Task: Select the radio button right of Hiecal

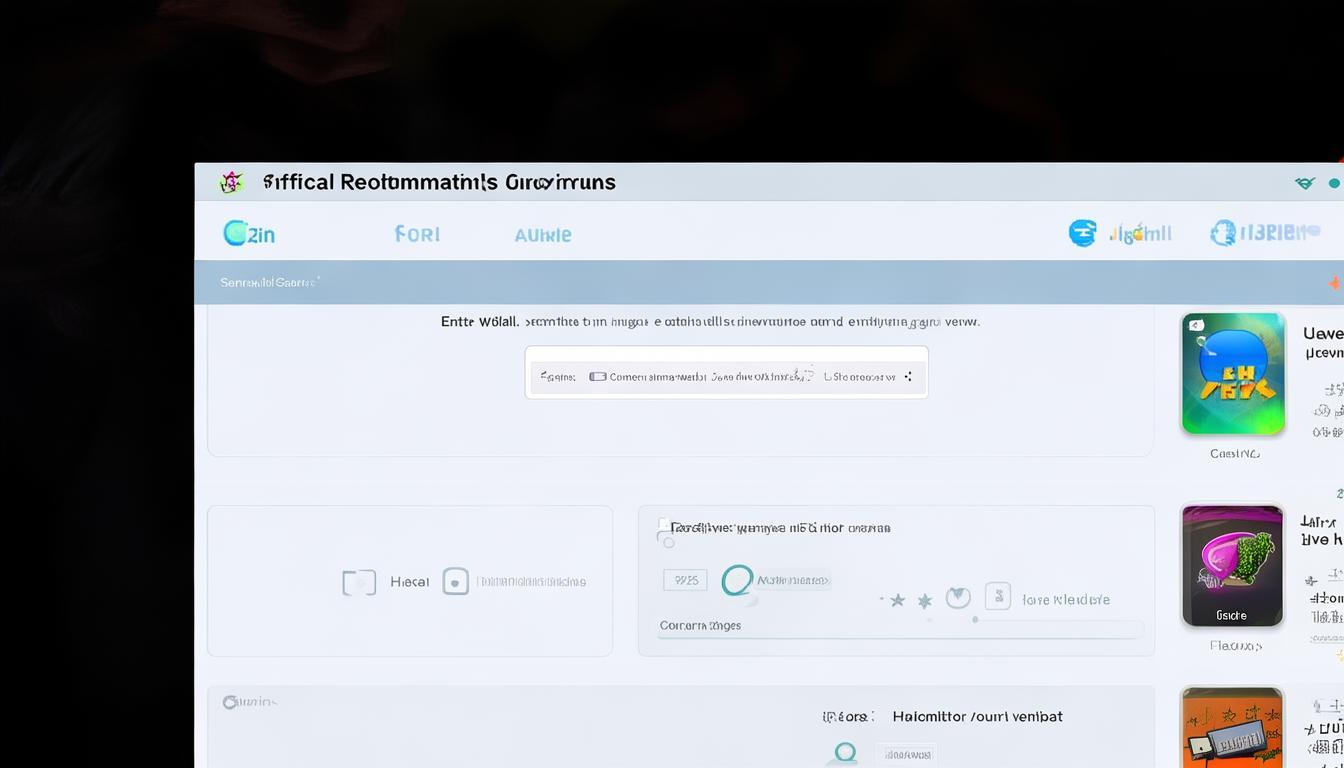Action: click(455, 582)
